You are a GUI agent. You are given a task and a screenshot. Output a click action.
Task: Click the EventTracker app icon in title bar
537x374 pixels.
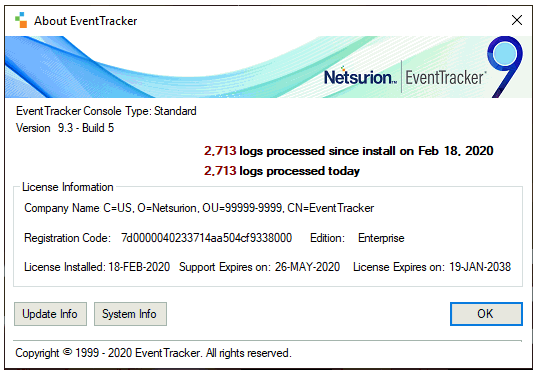click(x=21, y=20)
